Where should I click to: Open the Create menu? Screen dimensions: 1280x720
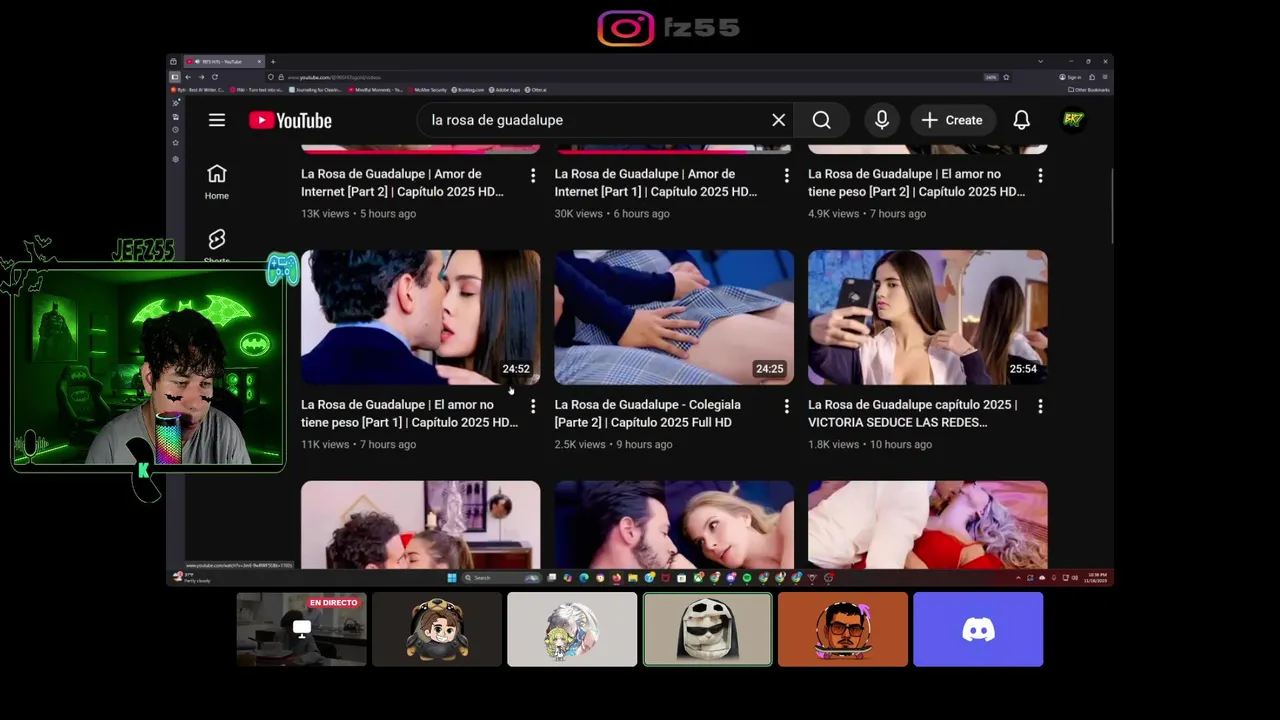pyautogui.click(x=953, y=120)
